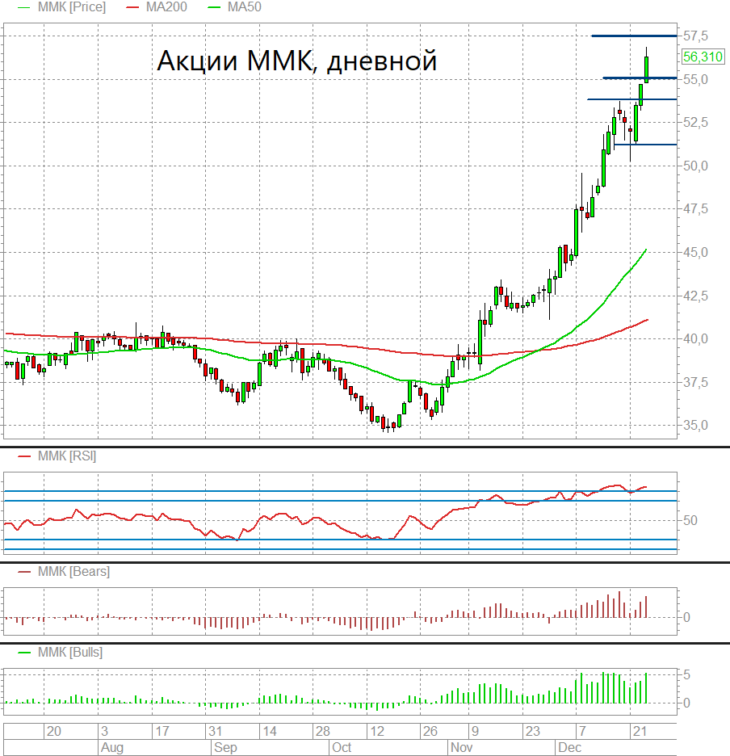
Task: Click date label 20 on time axis
Action: coord(54,731)
